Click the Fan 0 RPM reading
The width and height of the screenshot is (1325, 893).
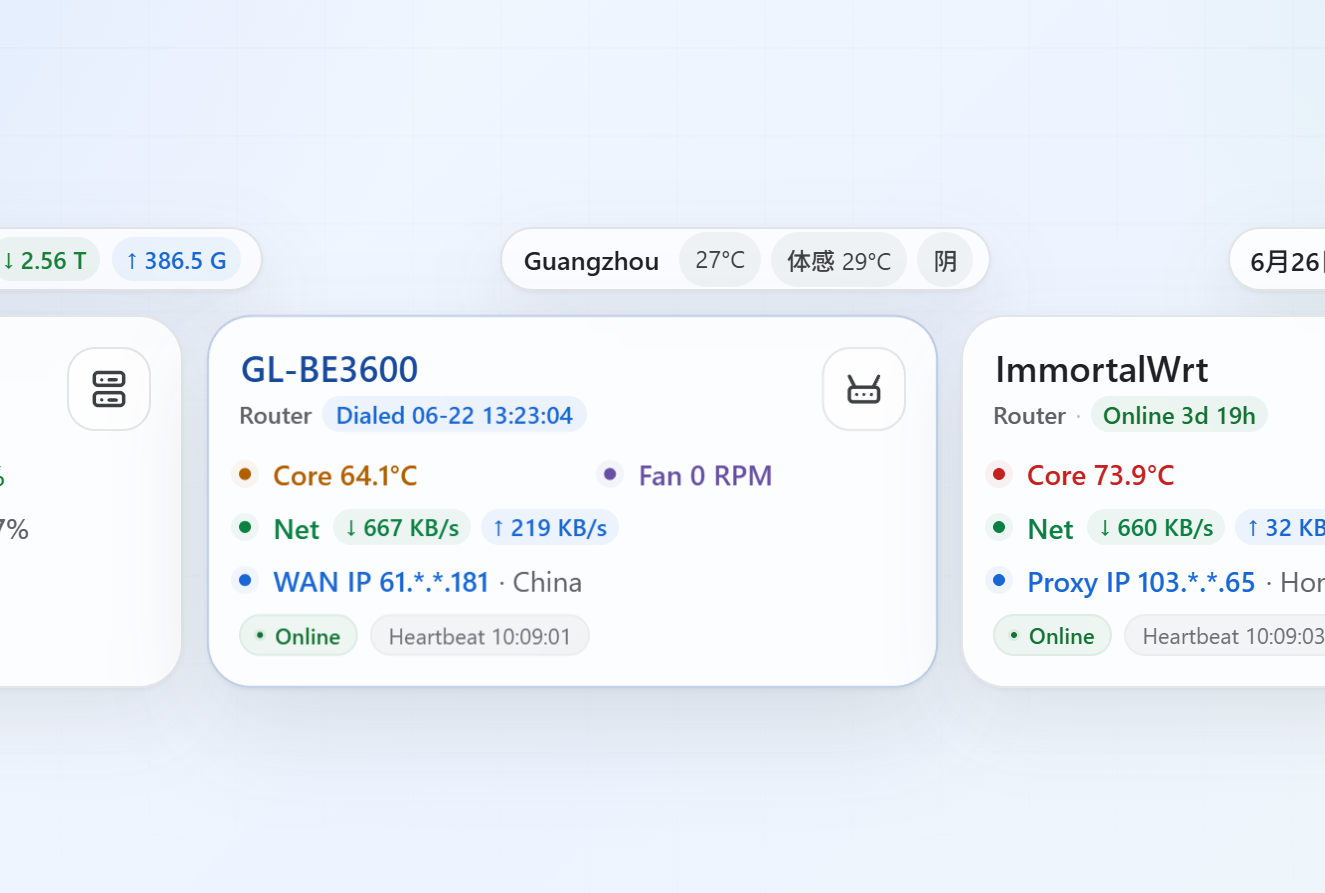(705, 475)
